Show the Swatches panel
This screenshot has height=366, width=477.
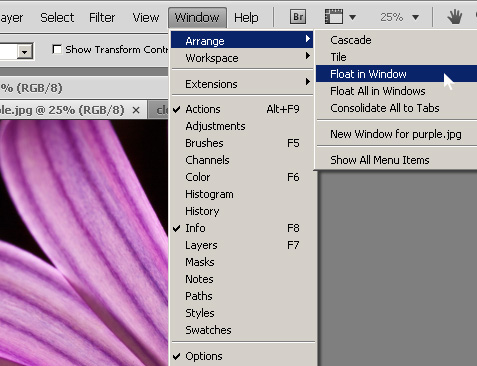[x=242, y=330]
